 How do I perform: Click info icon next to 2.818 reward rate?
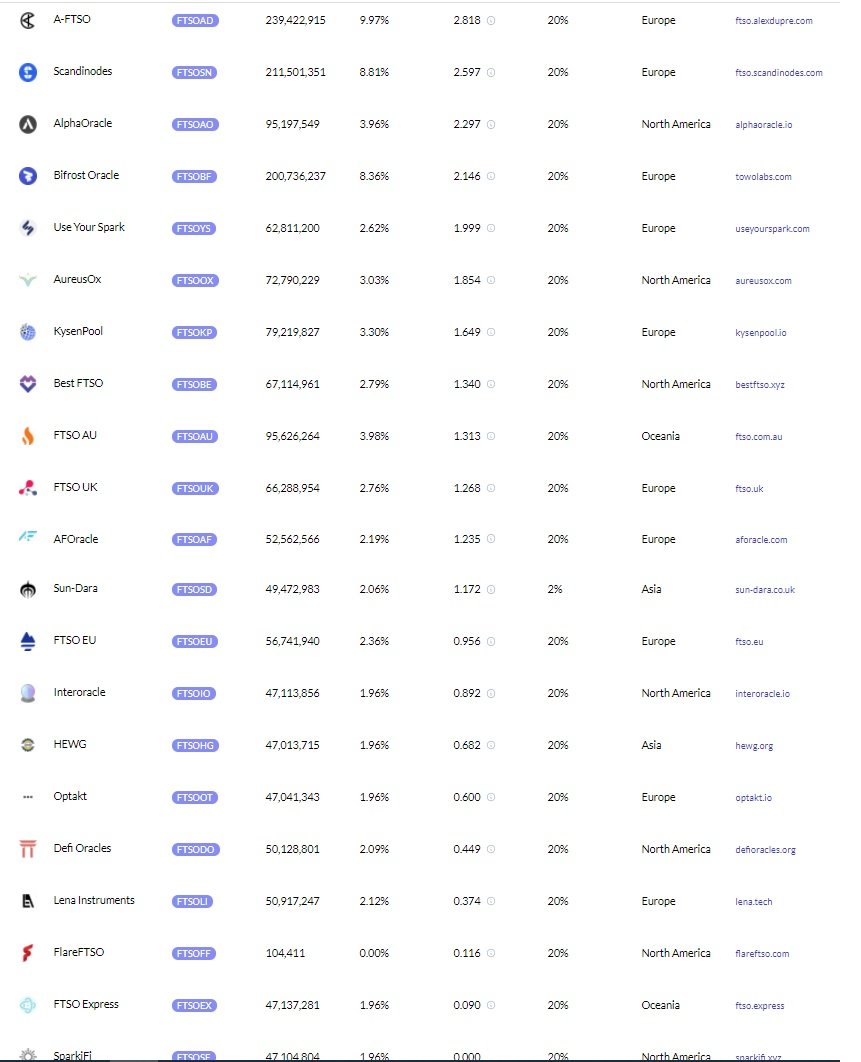(491, 20)
